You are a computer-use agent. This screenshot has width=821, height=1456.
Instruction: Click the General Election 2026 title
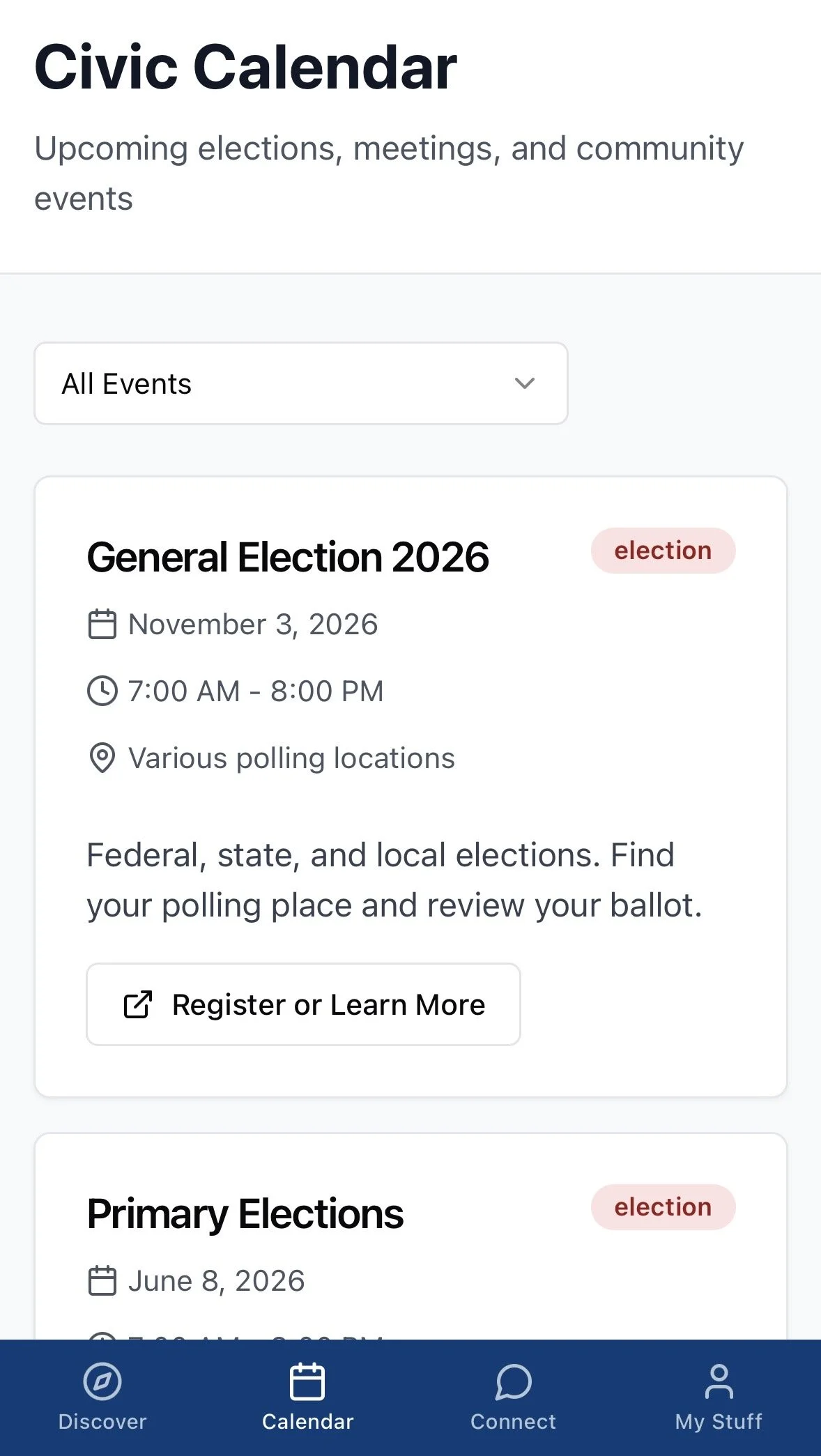point(288,558)
